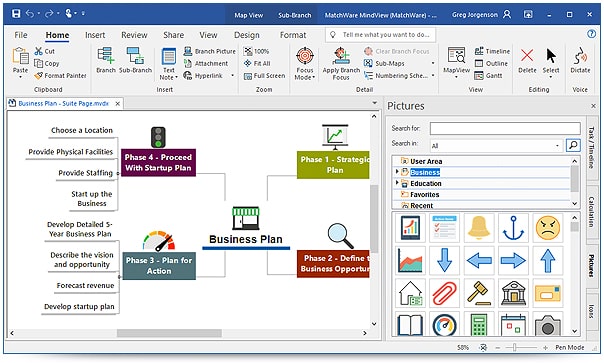The image size is (604, 363).
Task: Select the bell picture thumbnail
Action: 479,227
